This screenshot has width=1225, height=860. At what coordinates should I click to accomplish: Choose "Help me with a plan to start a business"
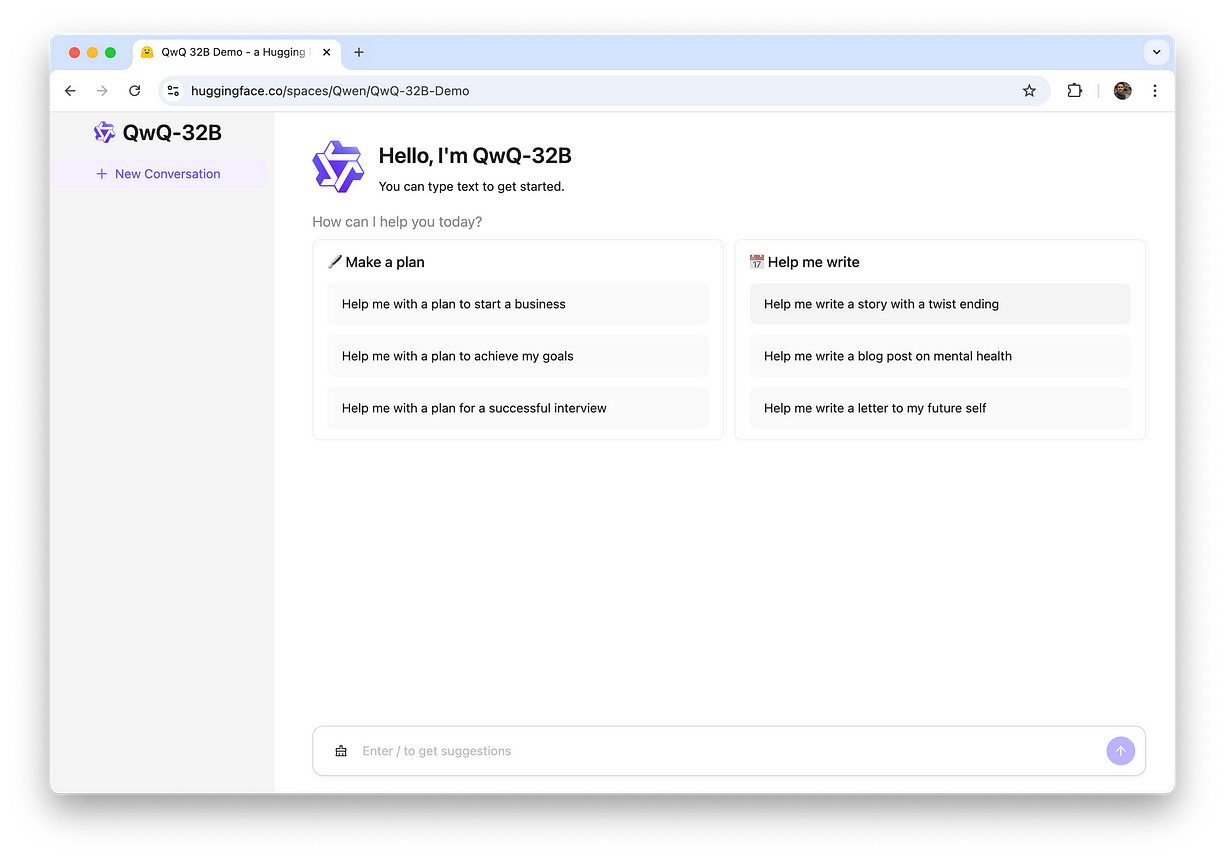517,304
